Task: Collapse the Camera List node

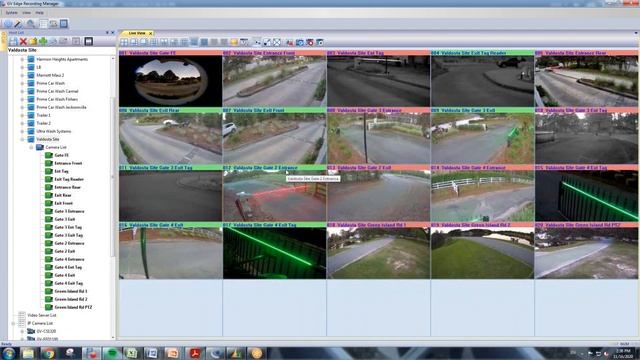Action: [31, 147]
